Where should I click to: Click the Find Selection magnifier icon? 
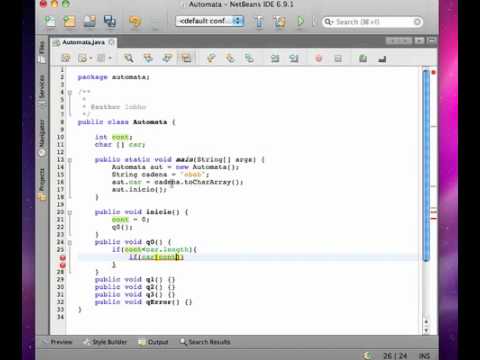coord(129,59)
